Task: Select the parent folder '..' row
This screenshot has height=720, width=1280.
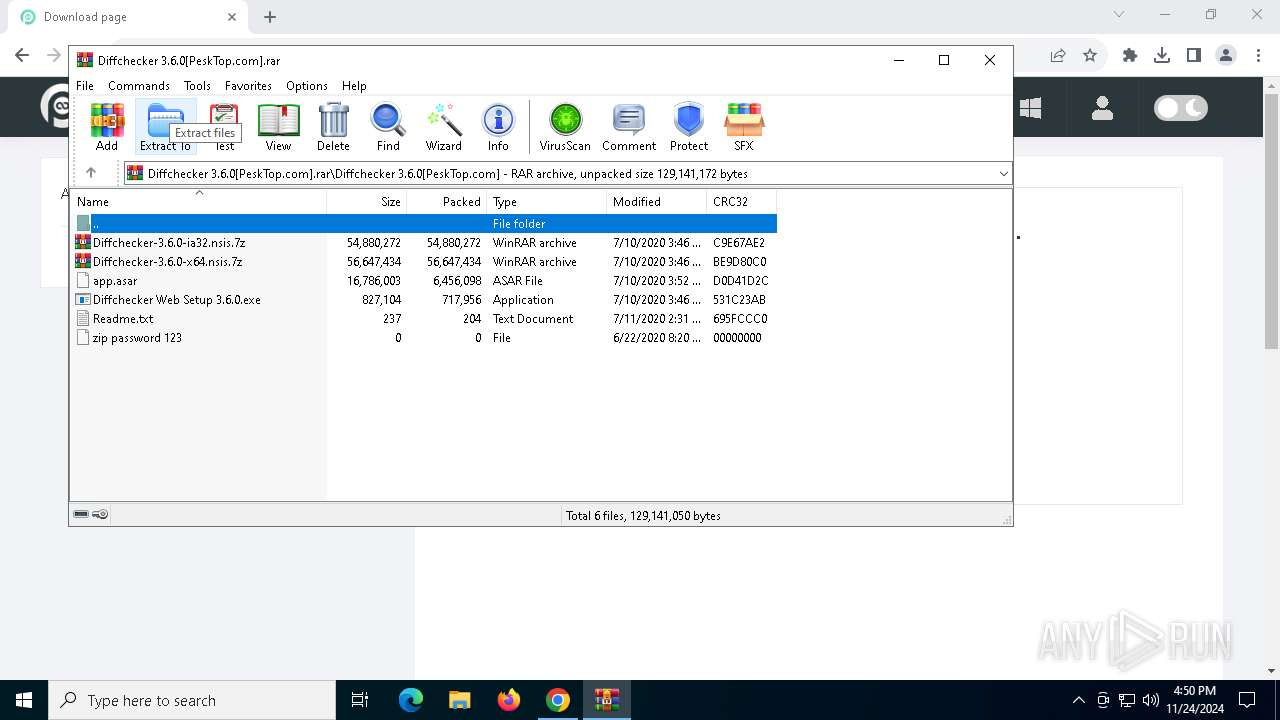Action: pos(424,224)
